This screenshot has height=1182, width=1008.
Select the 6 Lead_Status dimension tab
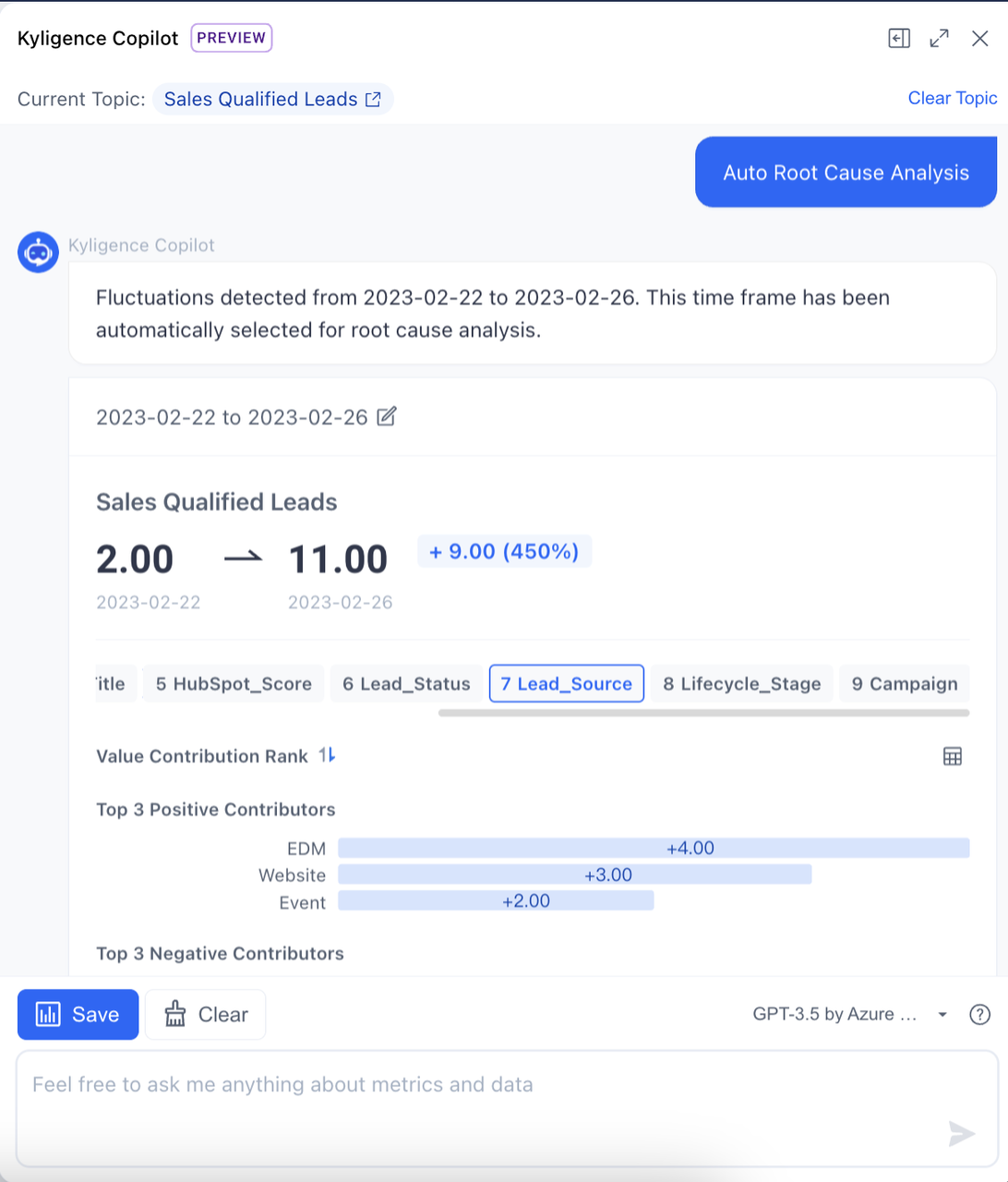click(x=406, y=683)
